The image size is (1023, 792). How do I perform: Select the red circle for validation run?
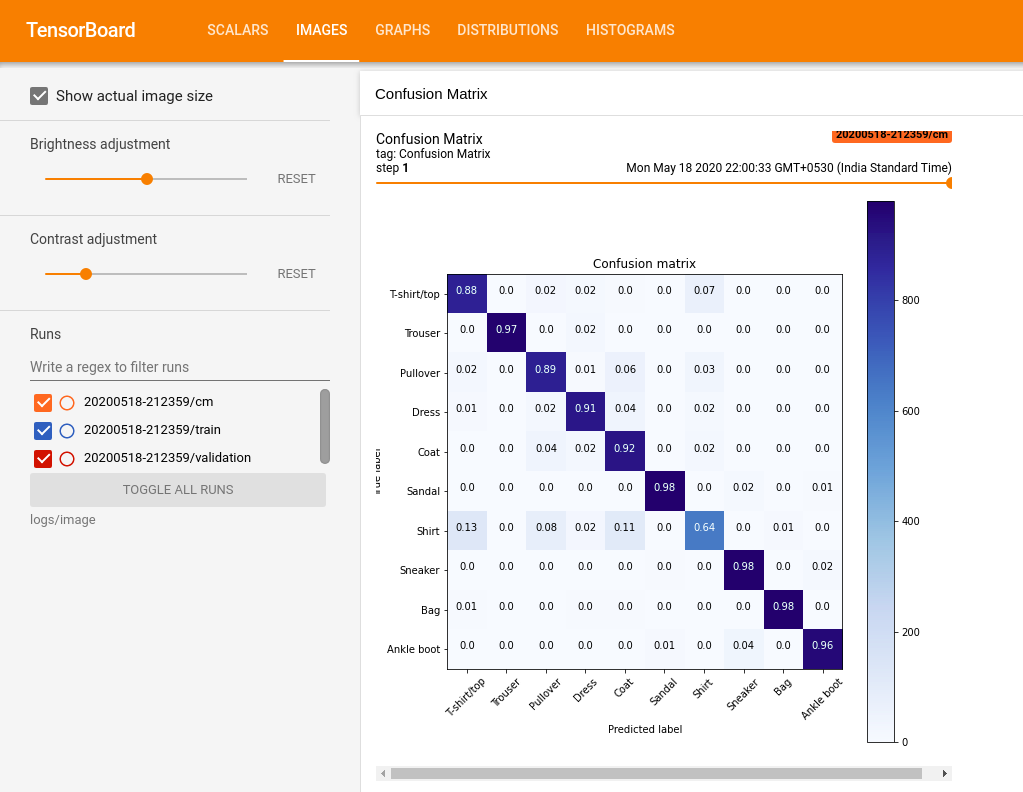click(x=67, y=459)
